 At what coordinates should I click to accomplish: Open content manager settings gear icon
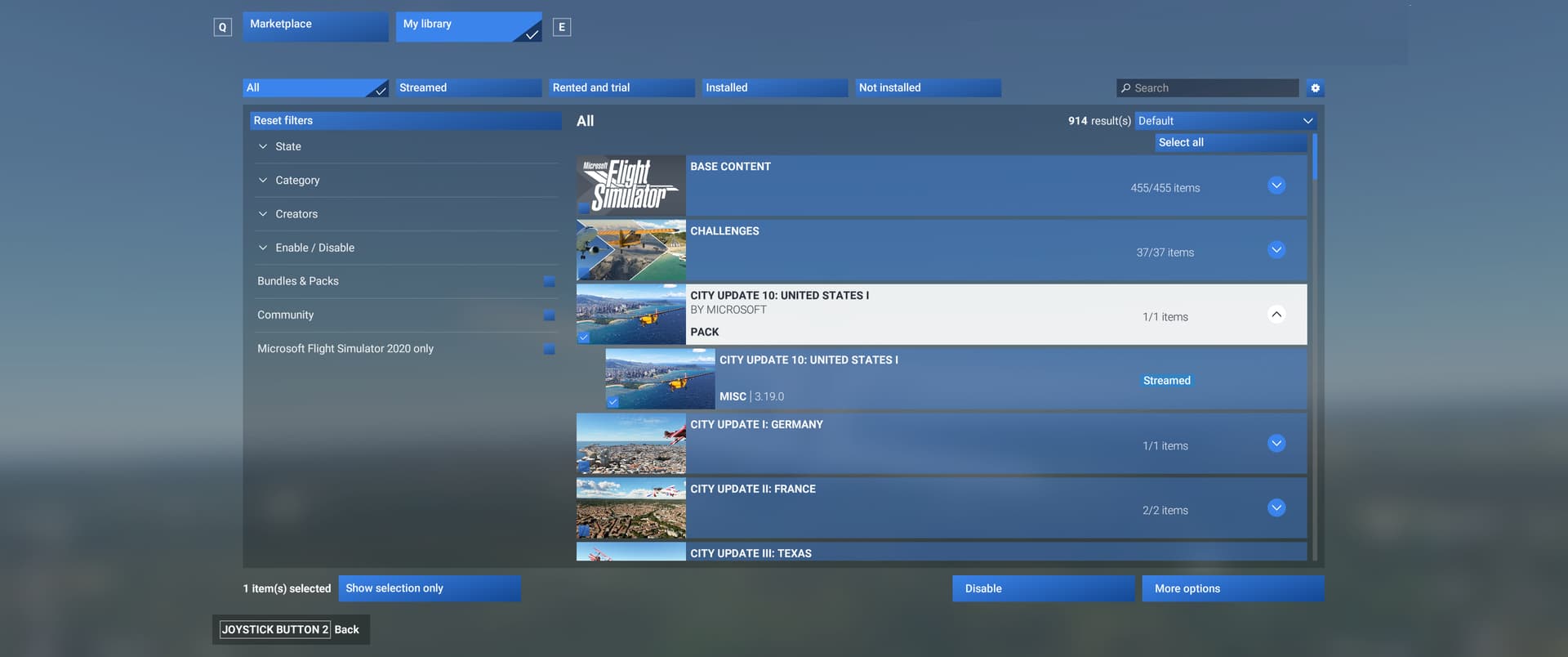[x=1315, y=88]
